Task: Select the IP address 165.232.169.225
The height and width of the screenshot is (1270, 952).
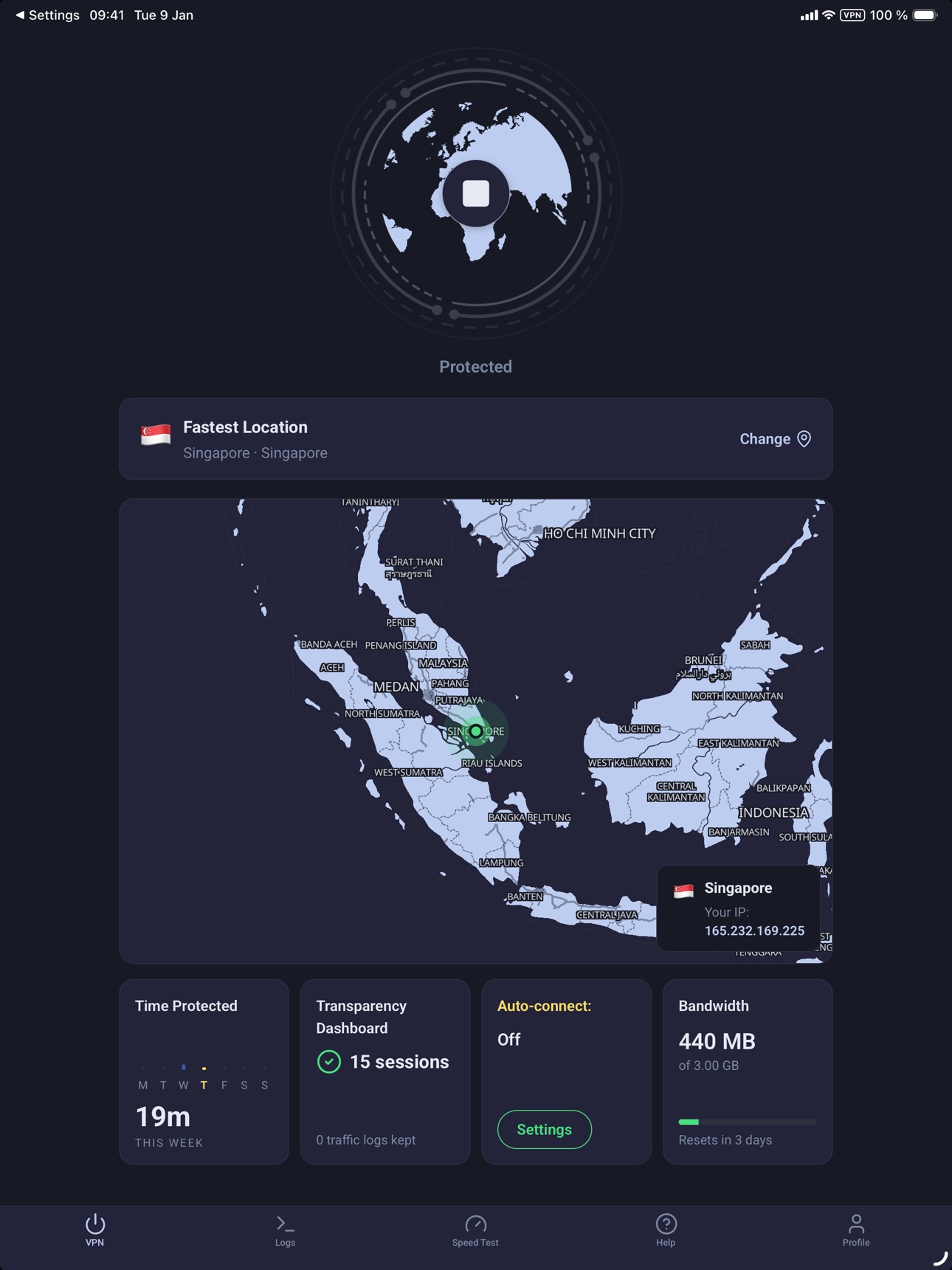Action: click(x=754, y=931)
